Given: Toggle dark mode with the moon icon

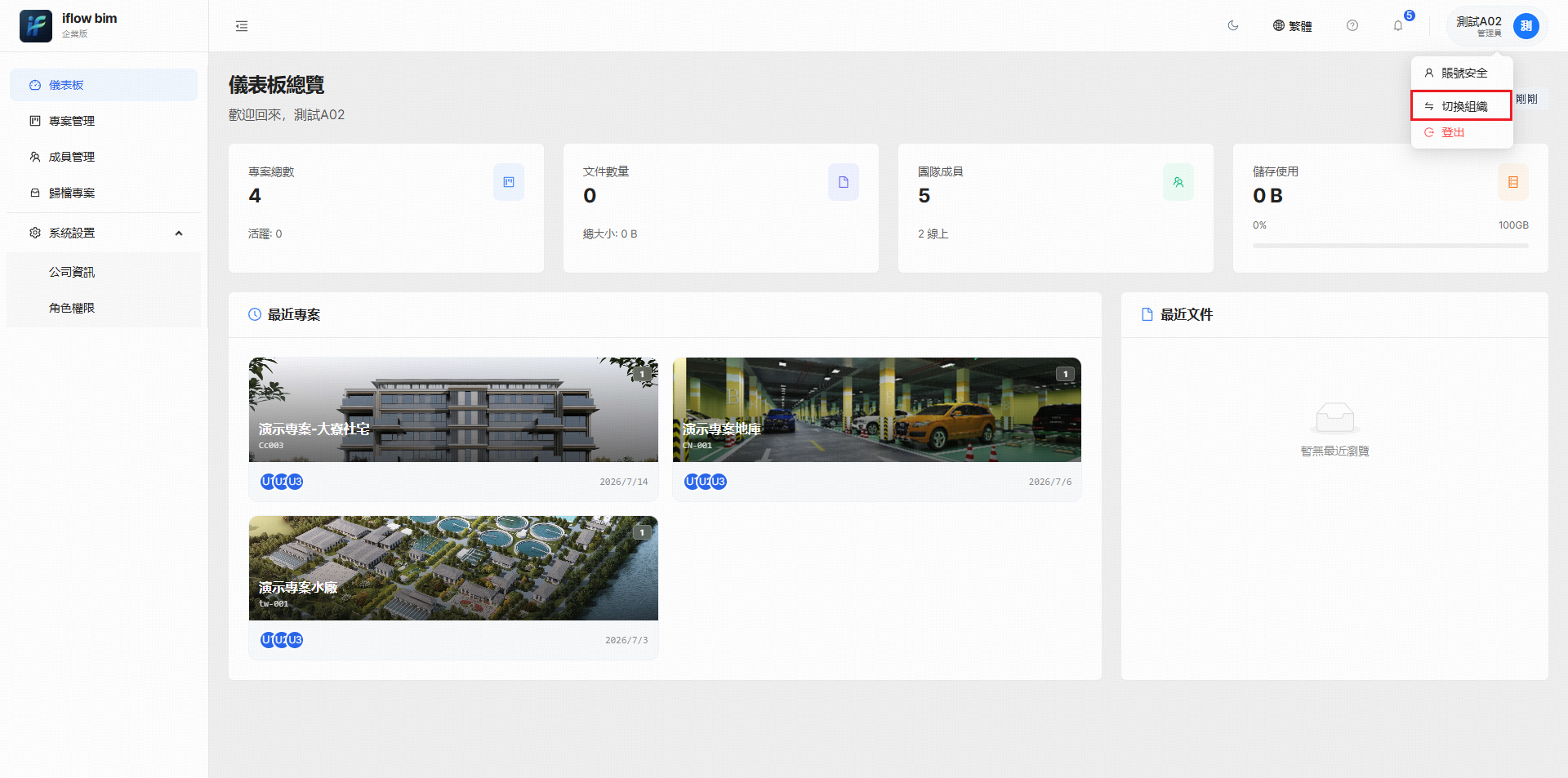Looking at the screenshot, I should tap(1233, 25).
